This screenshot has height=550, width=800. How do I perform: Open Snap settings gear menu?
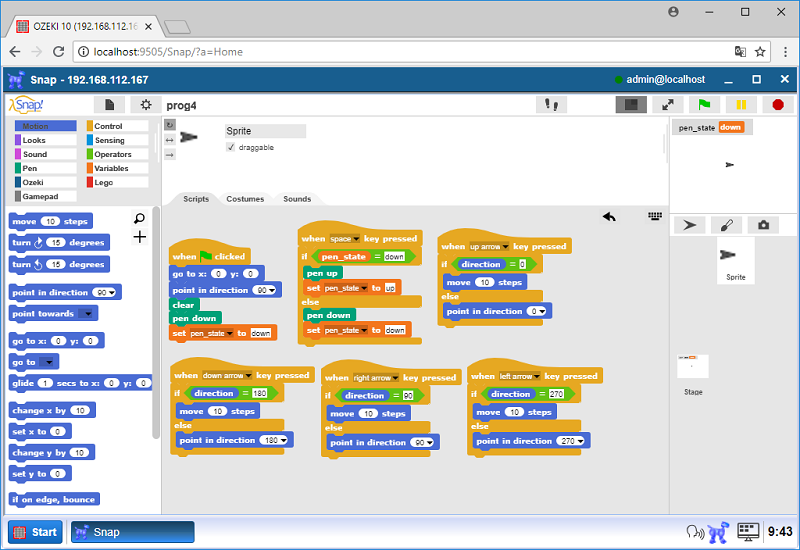click(146, 105)
